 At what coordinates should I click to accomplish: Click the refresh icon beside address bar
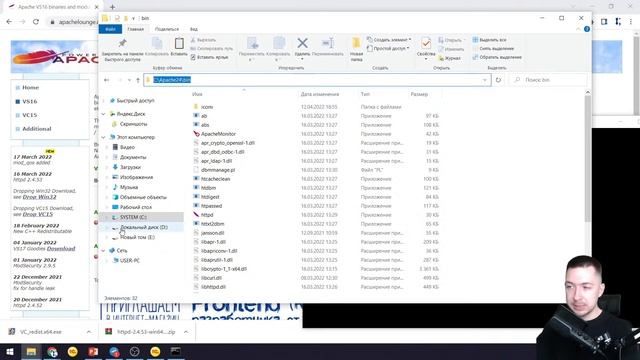pos(498,80)
